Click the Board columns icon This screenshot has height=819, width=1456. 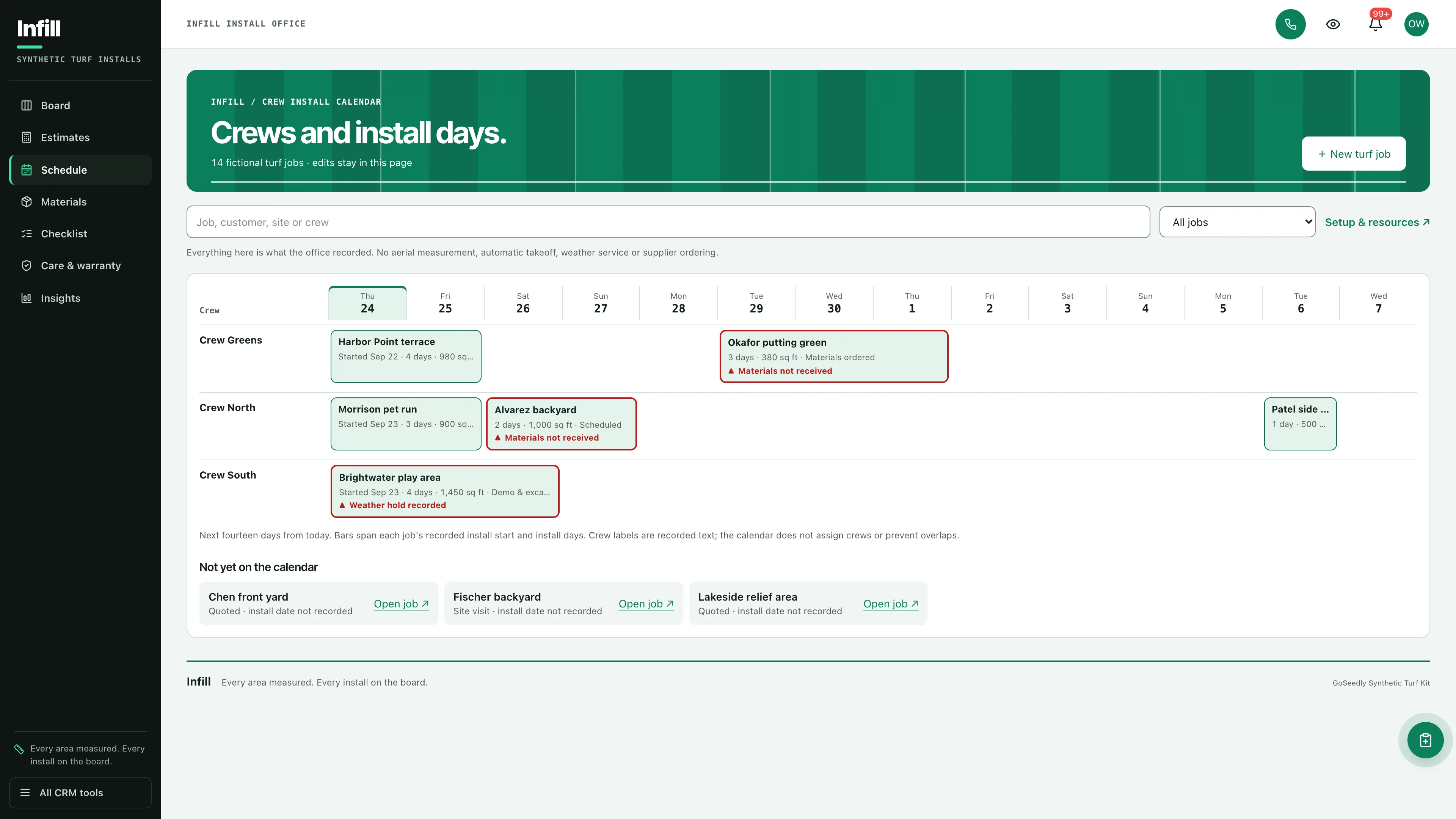[27, 106]
